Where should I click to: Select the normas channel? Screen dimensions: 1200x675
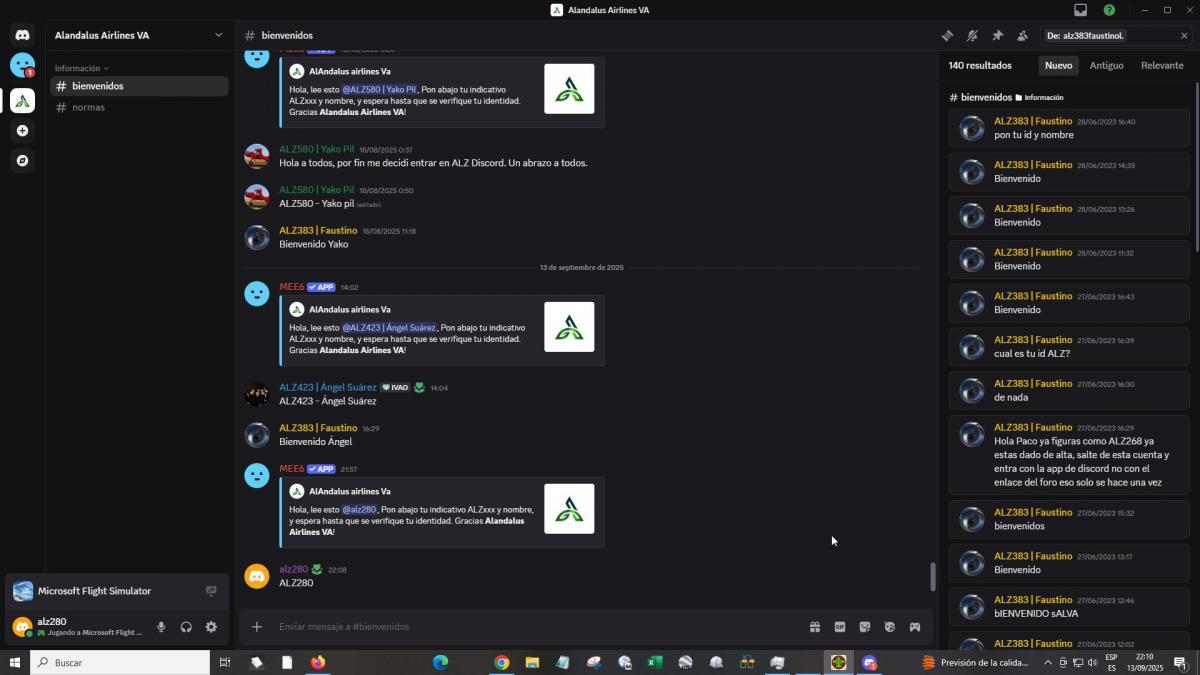pyautogui.click(x=139, y=107)
